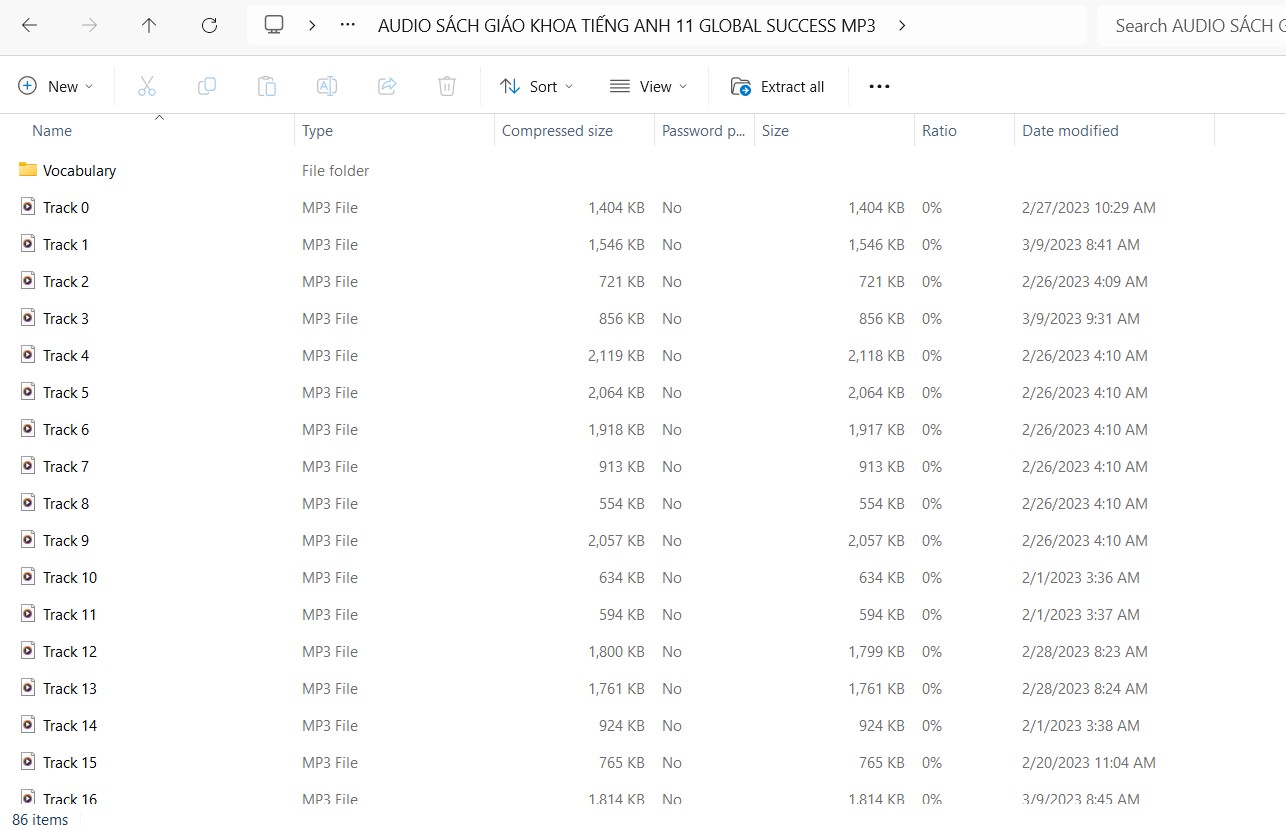This screenshot has width=1286, height=830.
Task: Open the See more toolbar menu
Action: (x=879, y=86)
